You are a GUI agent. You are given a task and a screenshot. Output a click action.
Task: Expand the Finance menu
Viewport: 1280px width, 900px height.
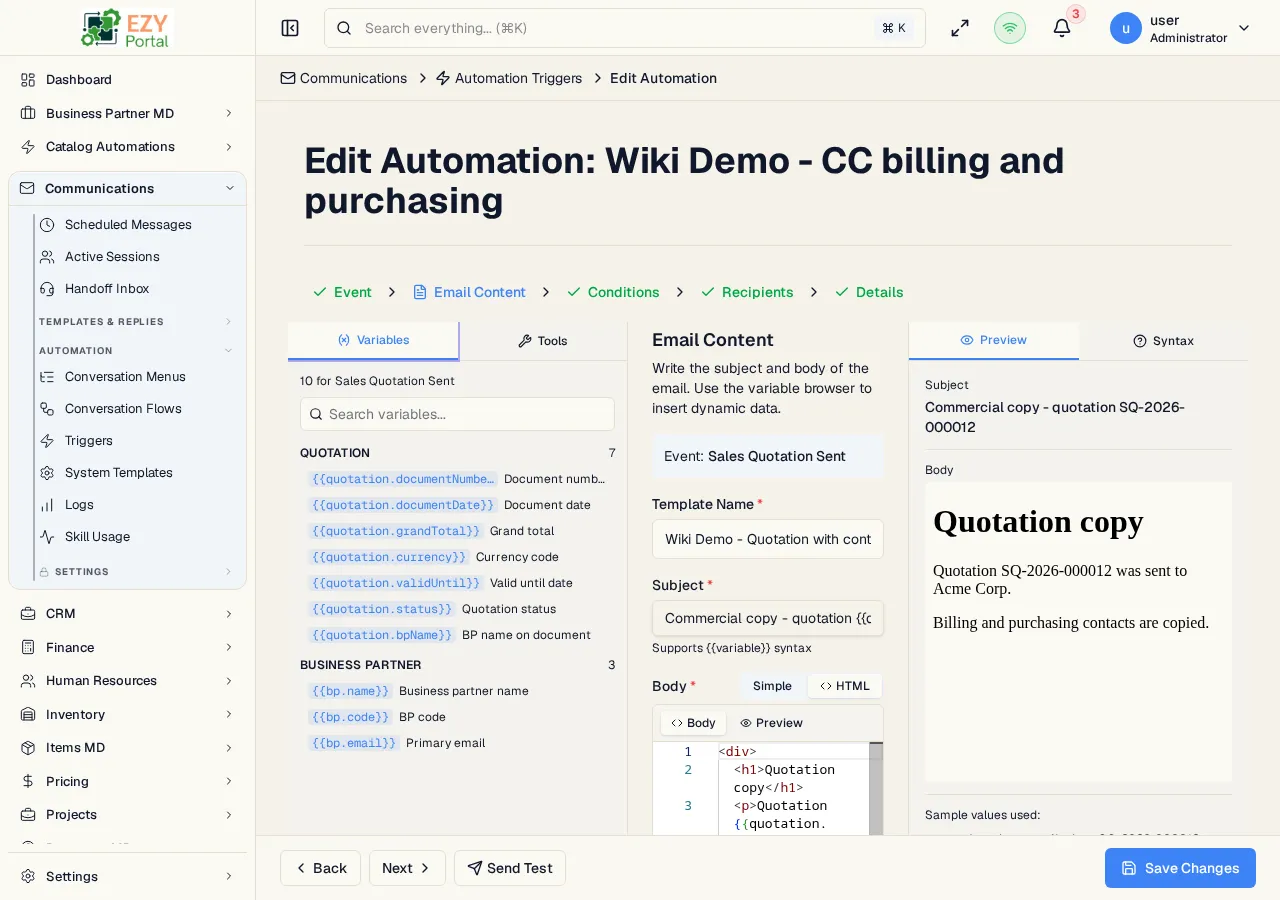pos(128,648)
